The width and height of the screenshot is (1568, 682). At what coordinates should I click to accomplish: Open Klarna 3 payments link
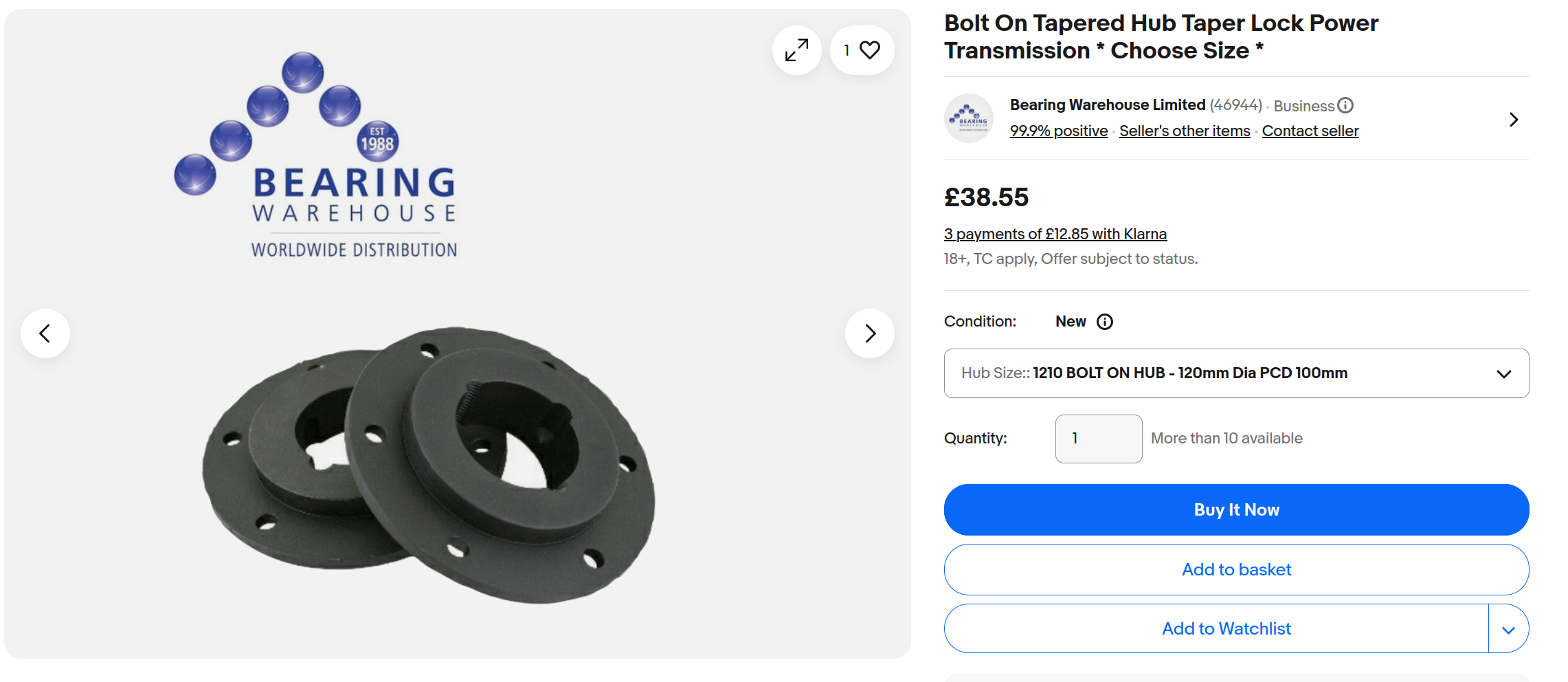click(x=1055, y=234)
